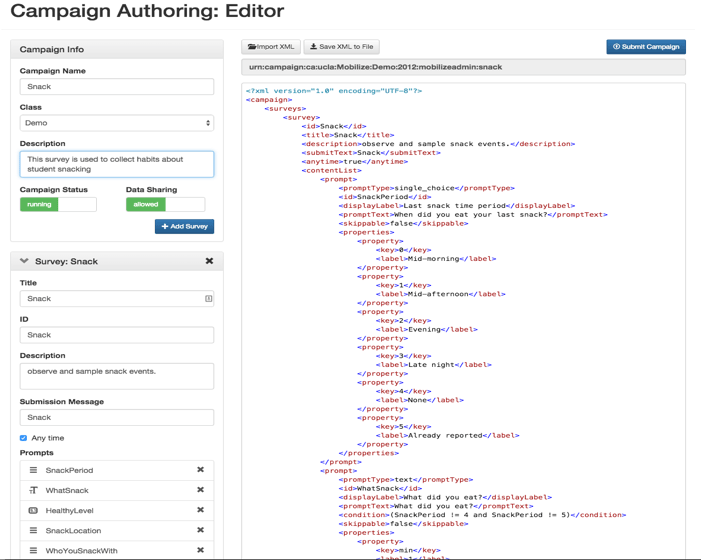Remove the SnackLocation prompt
Viewport: 701px width, 560px height.
(200, 530)
